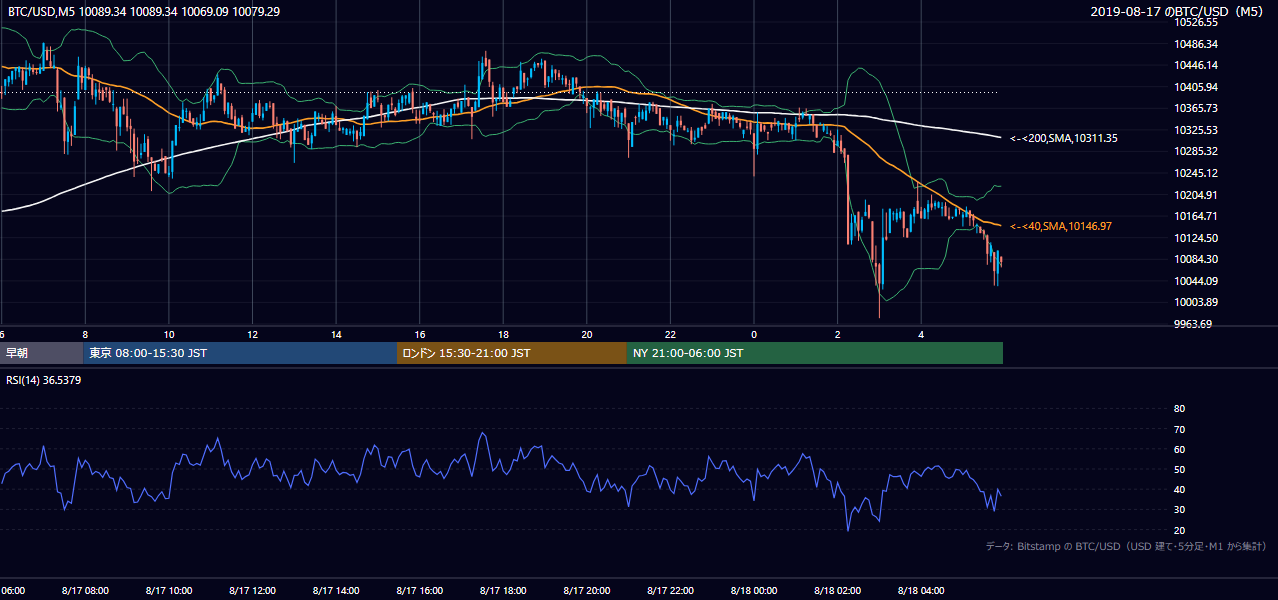Click the 東京 08:00-15:30 JST session bar
The image size is (1278, 600).
point(240,353)
